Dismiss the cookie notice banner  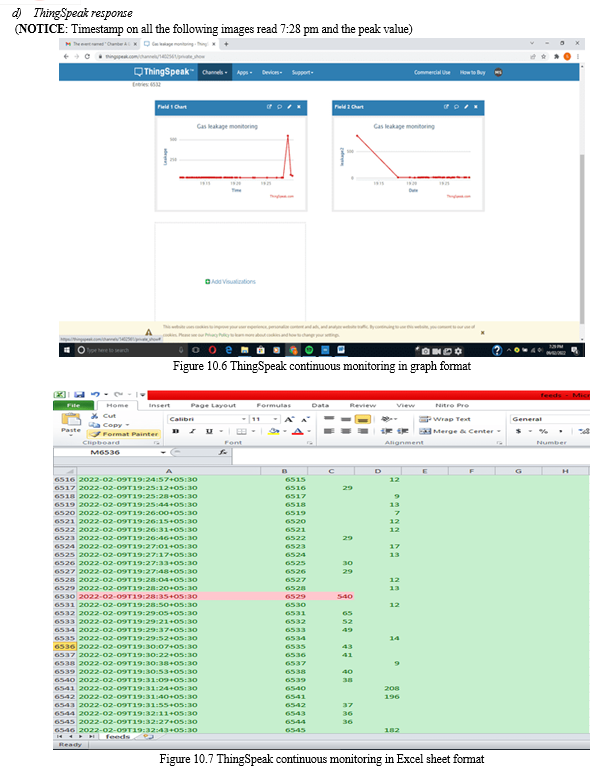pyautogui.click(x=483, y=333)
